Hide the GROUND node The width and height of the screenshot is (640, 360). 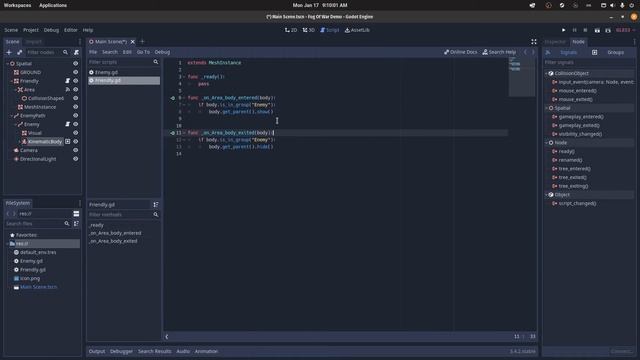point(76,72)
